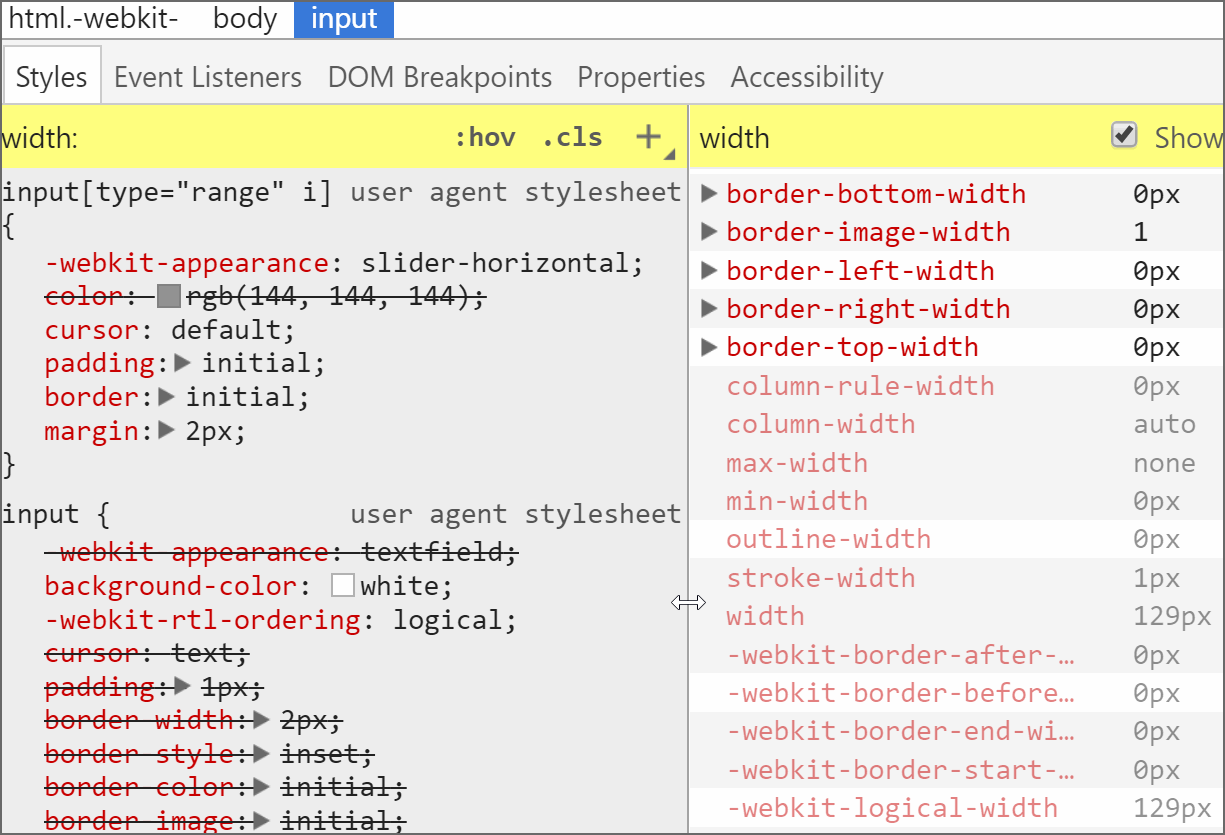The image size is (1225, 835).
Task: Click the plus icon to add new style rule
Action: 650,137
